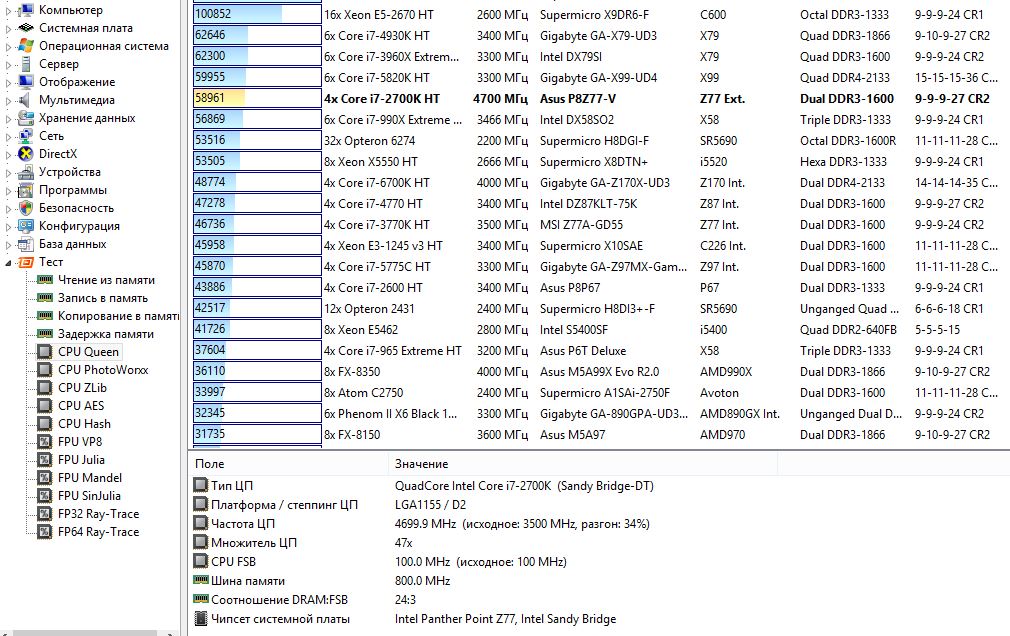
Task: Open the Задержка памяти test
Action: pos(106,334)
